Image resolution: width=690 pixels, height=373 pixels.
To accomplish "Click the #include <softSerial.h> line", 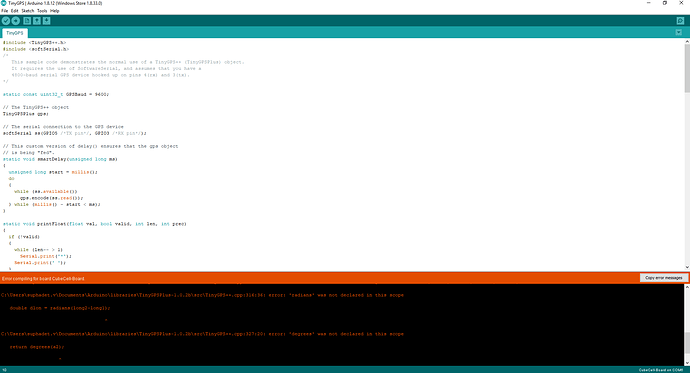I will coord(36,49).
